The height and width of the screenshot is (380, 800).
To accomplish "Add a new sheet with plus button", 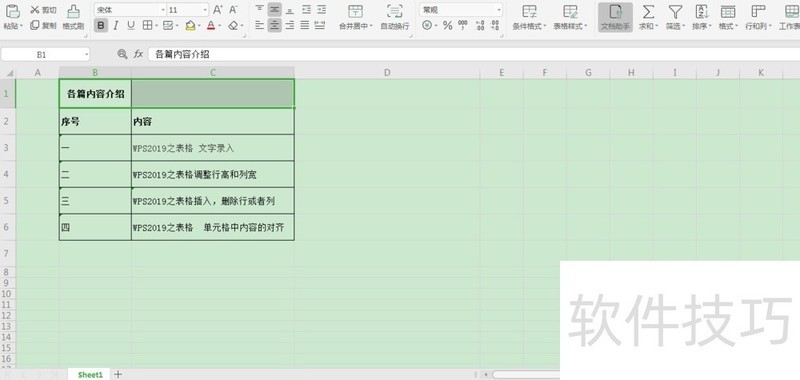I will [x=118, y=374].
